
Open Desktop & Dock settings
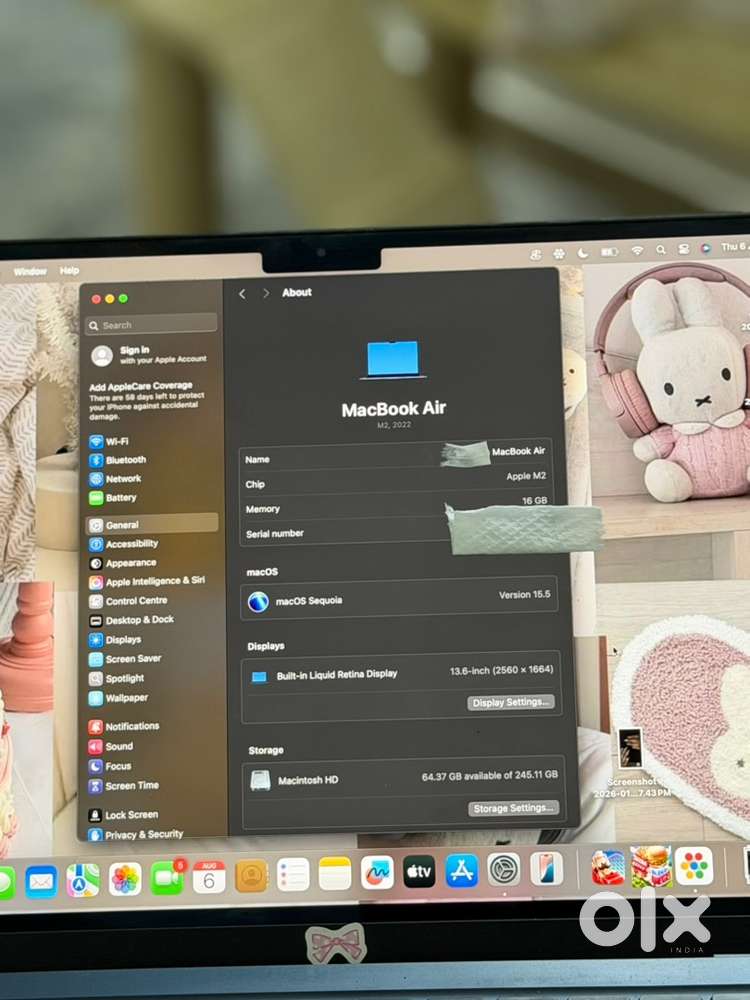[131, 620]
